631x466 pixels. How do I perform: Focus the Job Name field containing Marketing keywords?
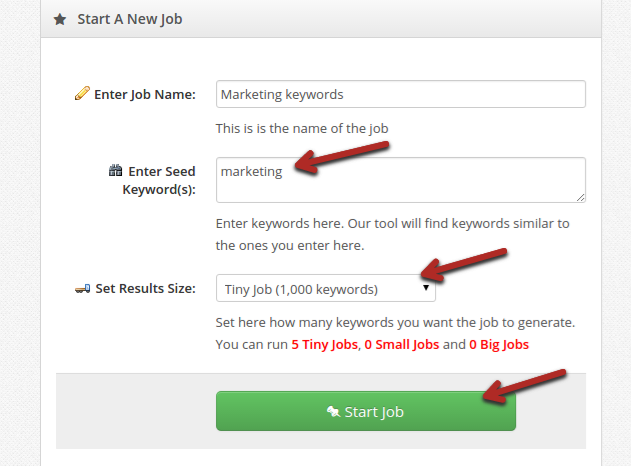tap(401, 94)
